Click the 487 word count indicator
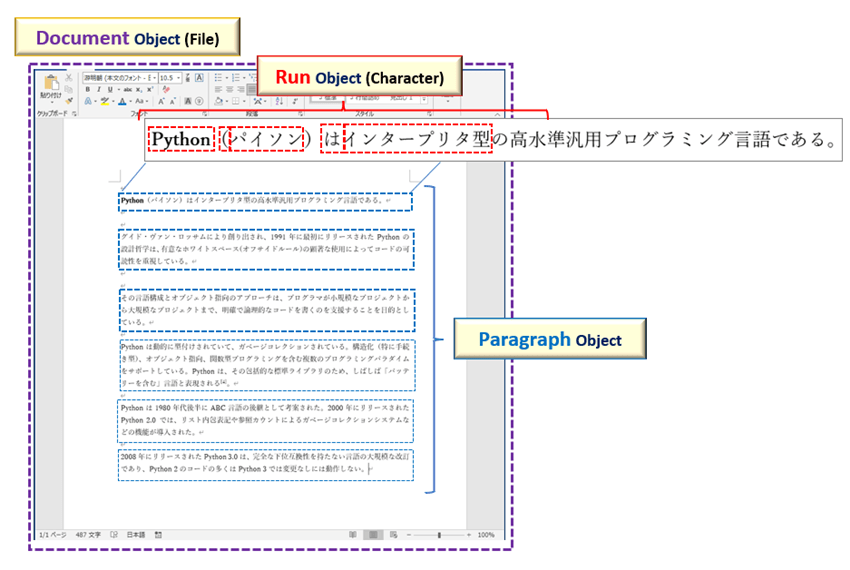Viewport: 850px width, 570px height. click(88, 535)
